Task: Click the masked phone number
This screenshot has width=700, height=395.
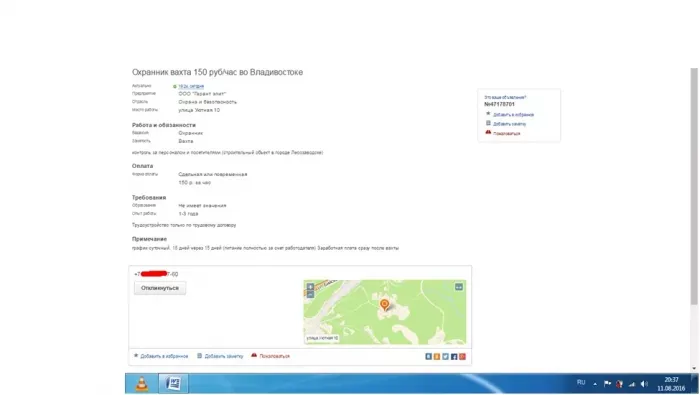Action: pyautogui.click(x=156, y=274)
